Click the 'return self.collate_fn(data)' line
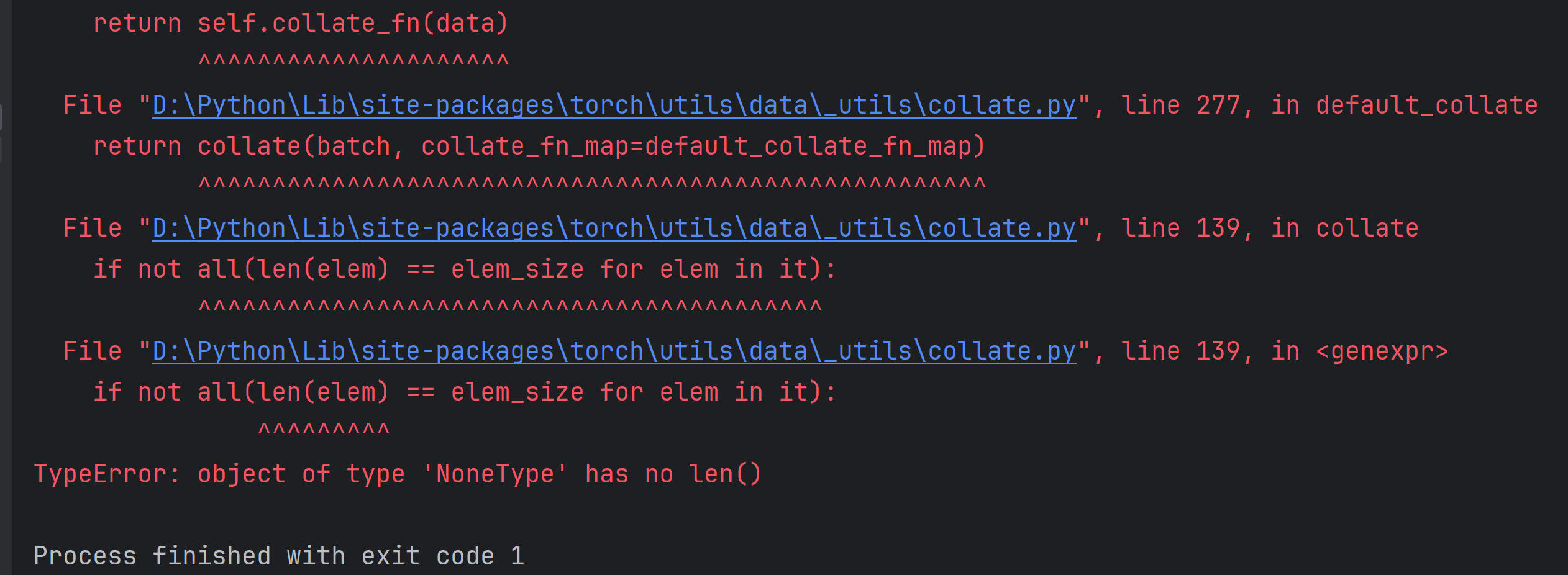1568x575 pixels. (301, 24)
